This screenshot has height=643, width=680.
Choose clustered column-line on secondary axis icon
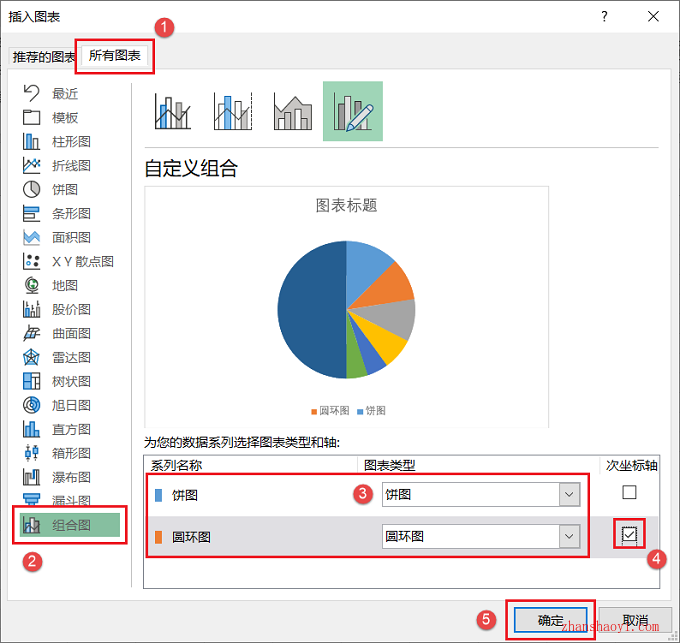click(x=233, y=111)
